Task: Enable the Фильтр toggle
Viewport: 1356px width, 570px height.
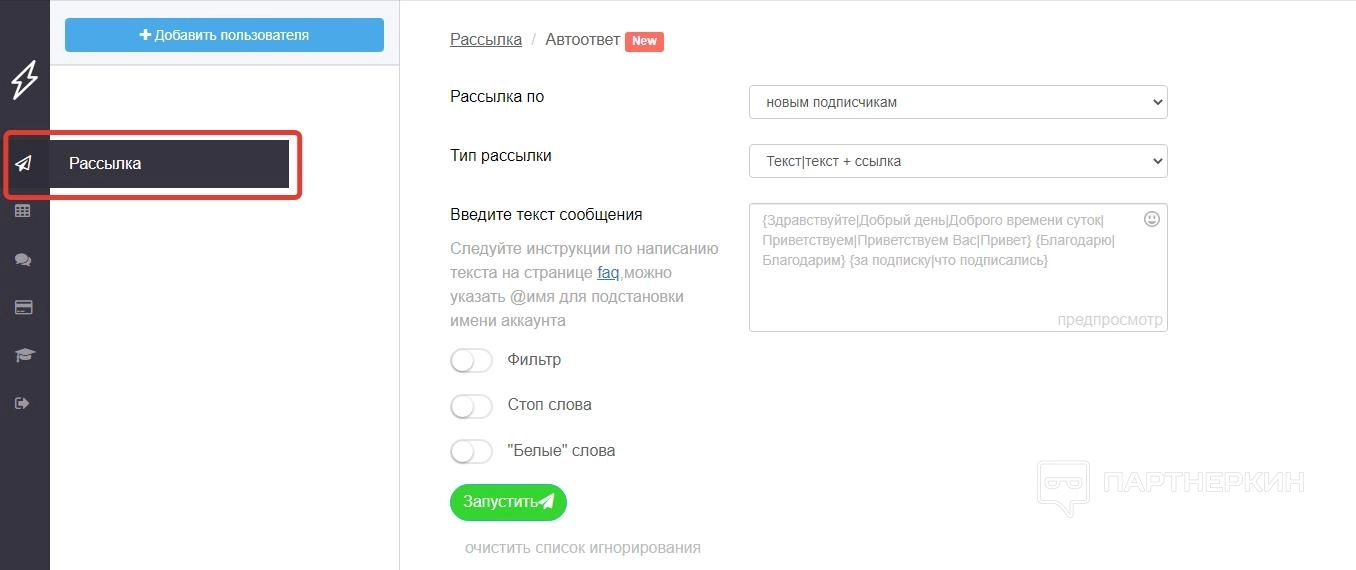Action: [x=471, y=360]
